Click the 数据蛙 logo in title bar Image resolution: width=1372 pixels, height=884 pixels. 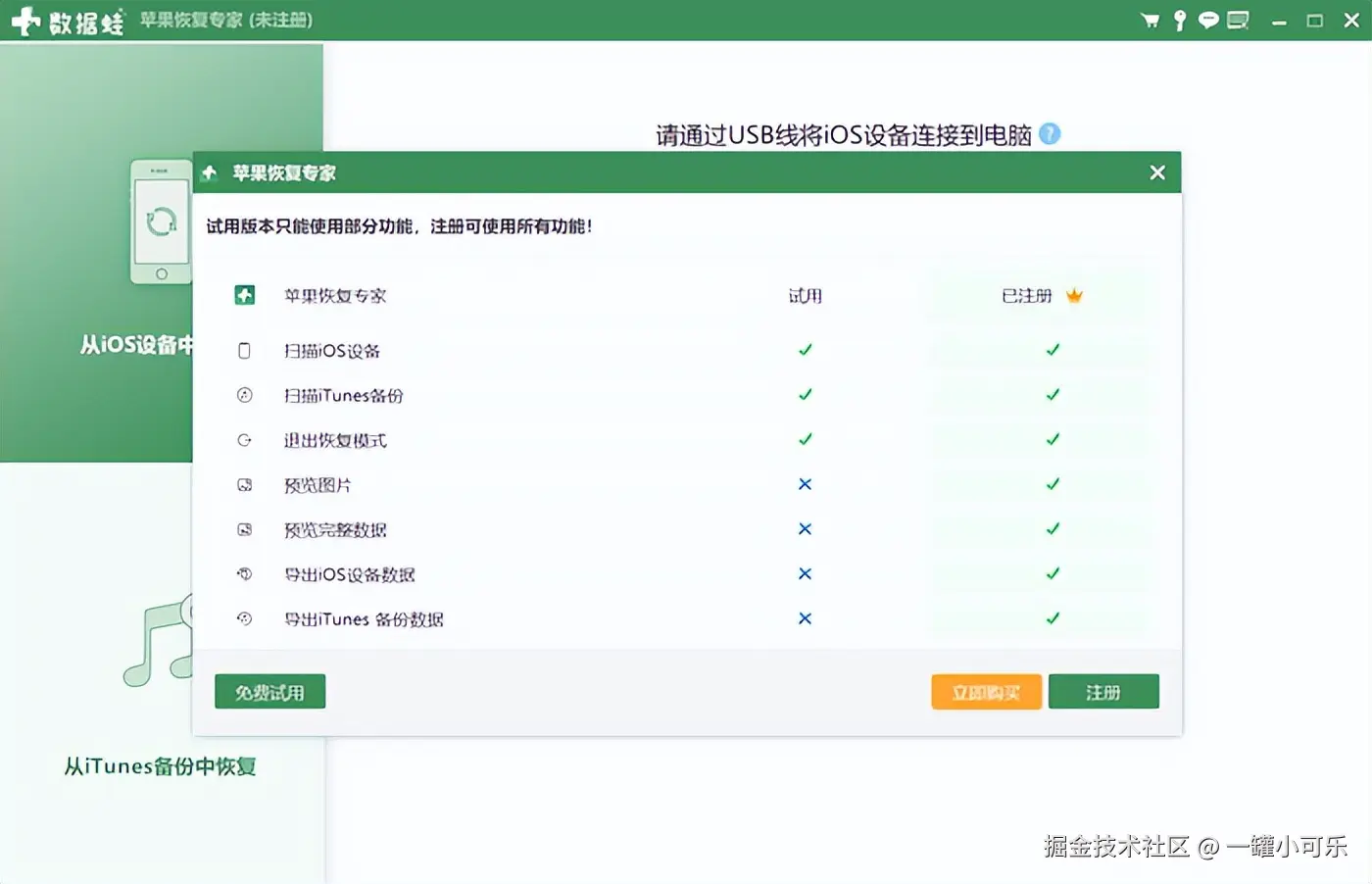pyautogui.click(x=68, y=21)
